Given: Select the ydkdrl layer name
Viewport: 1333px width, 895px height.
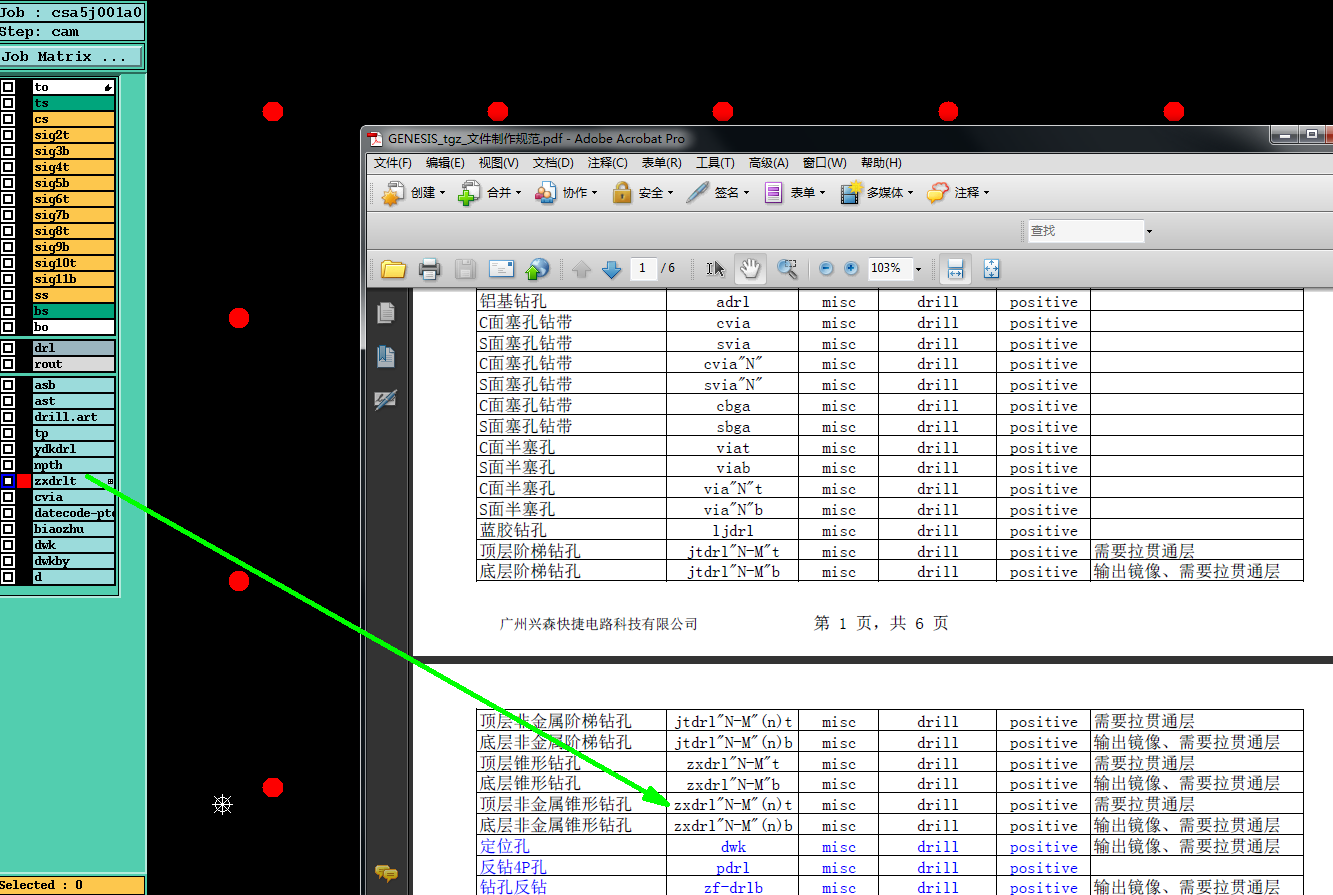Looking at the screenshot, I should 74,449.
